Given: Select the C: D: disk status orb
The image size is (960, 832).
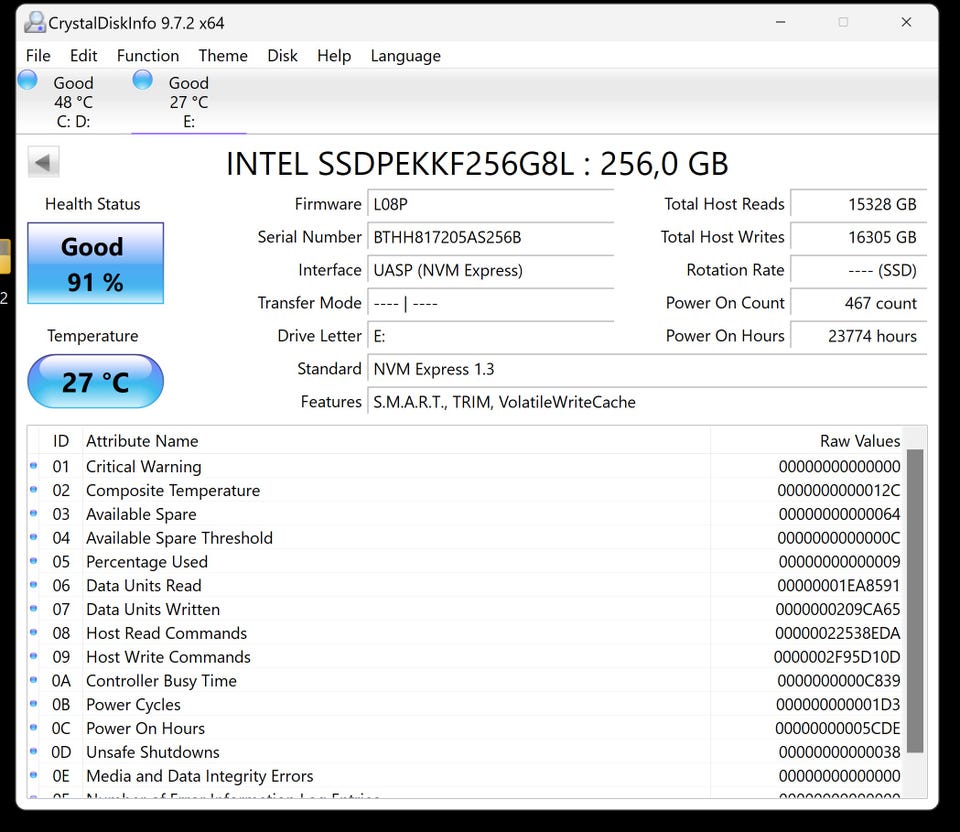Looking at the screenshot, I should point(28,80).
